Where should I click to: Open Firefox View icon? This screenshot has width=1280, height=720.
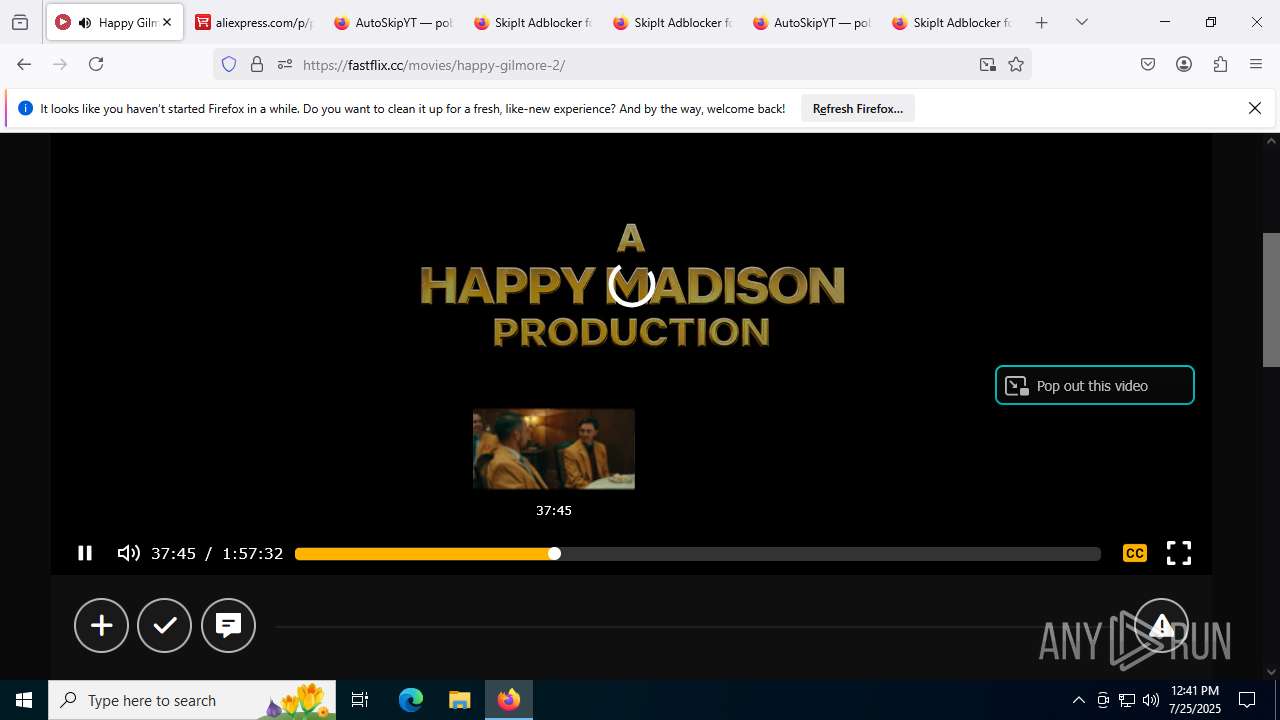[x=20, y=22]
